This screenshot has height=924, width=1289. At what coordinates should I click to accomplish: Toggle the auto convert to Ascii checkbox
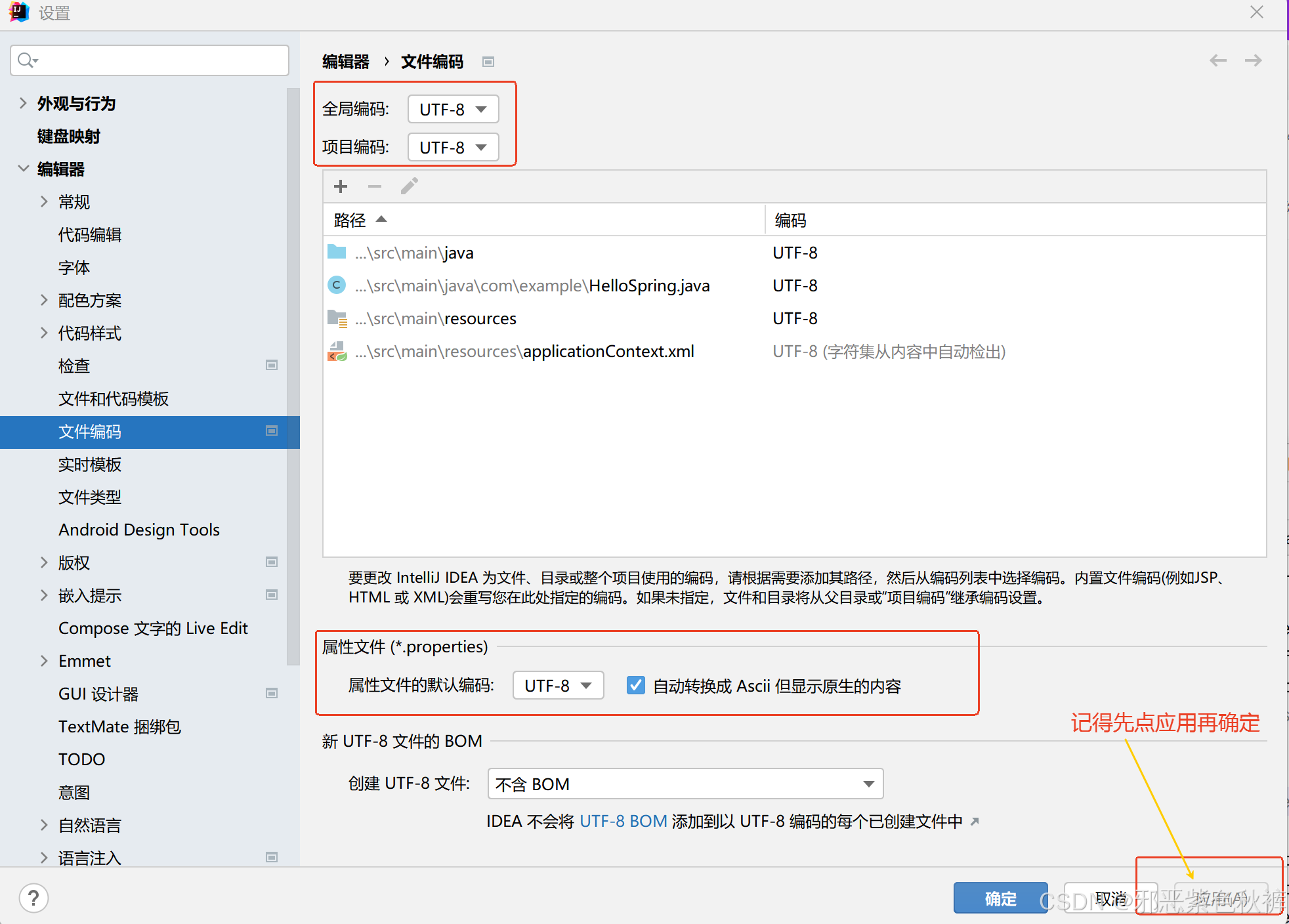[635, 686]
